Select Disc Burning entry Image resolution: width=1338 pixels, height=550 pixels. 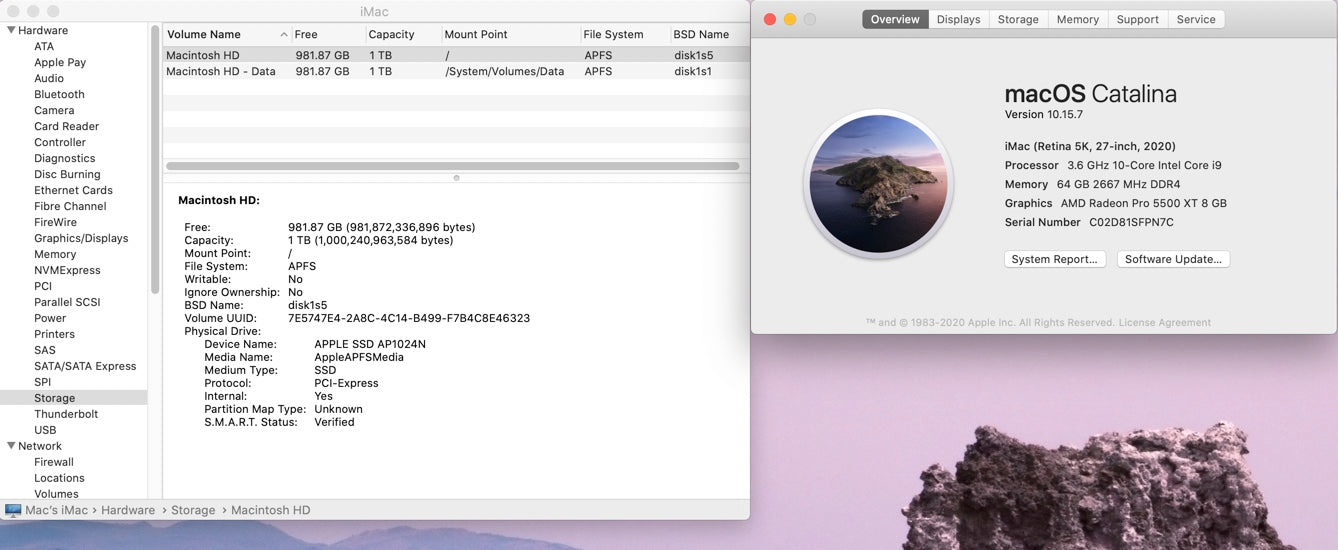click(67, 174)
